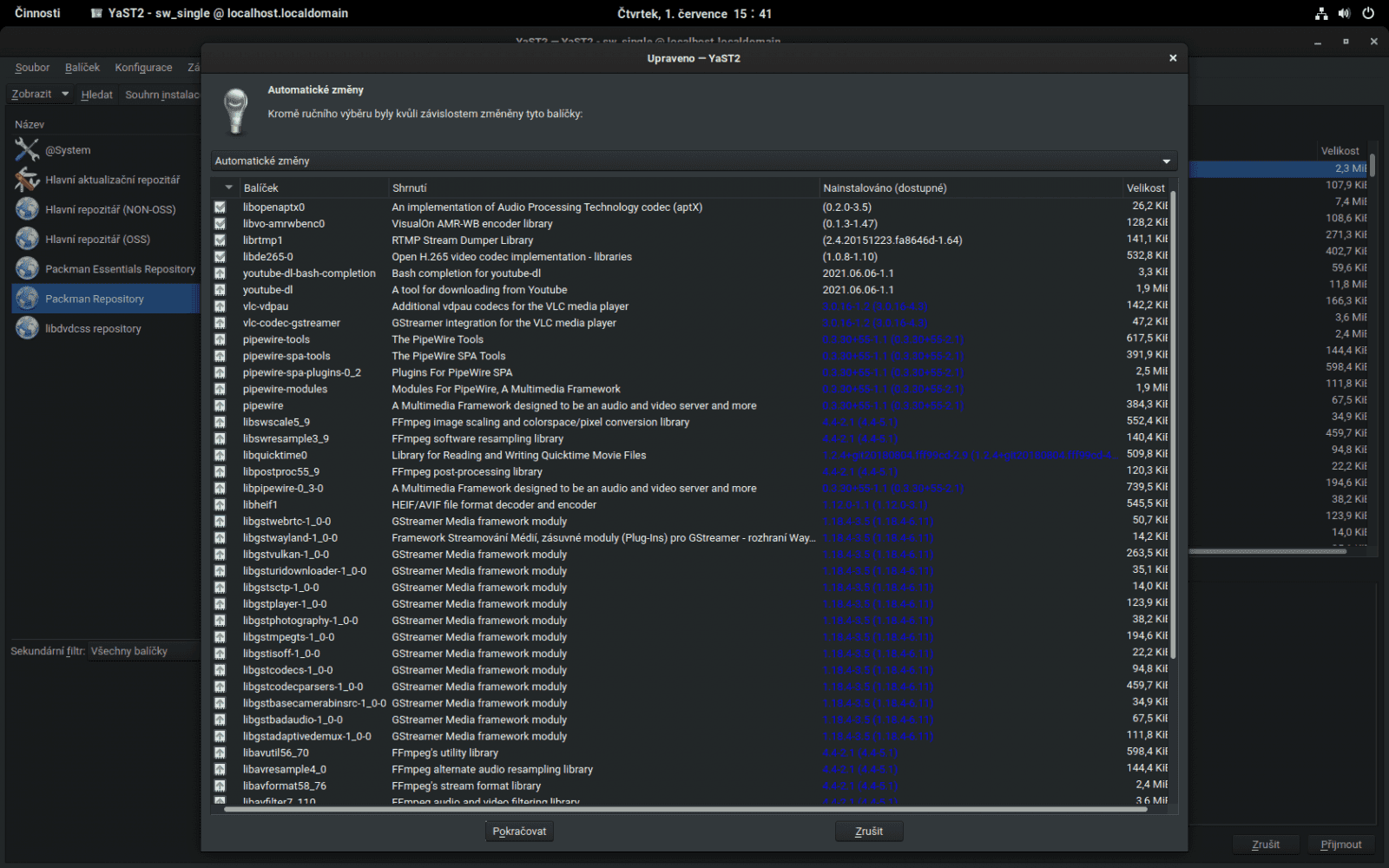Open the Soubor menu
This screenshot has height=868, width=1389.
(x=31, y=67)
